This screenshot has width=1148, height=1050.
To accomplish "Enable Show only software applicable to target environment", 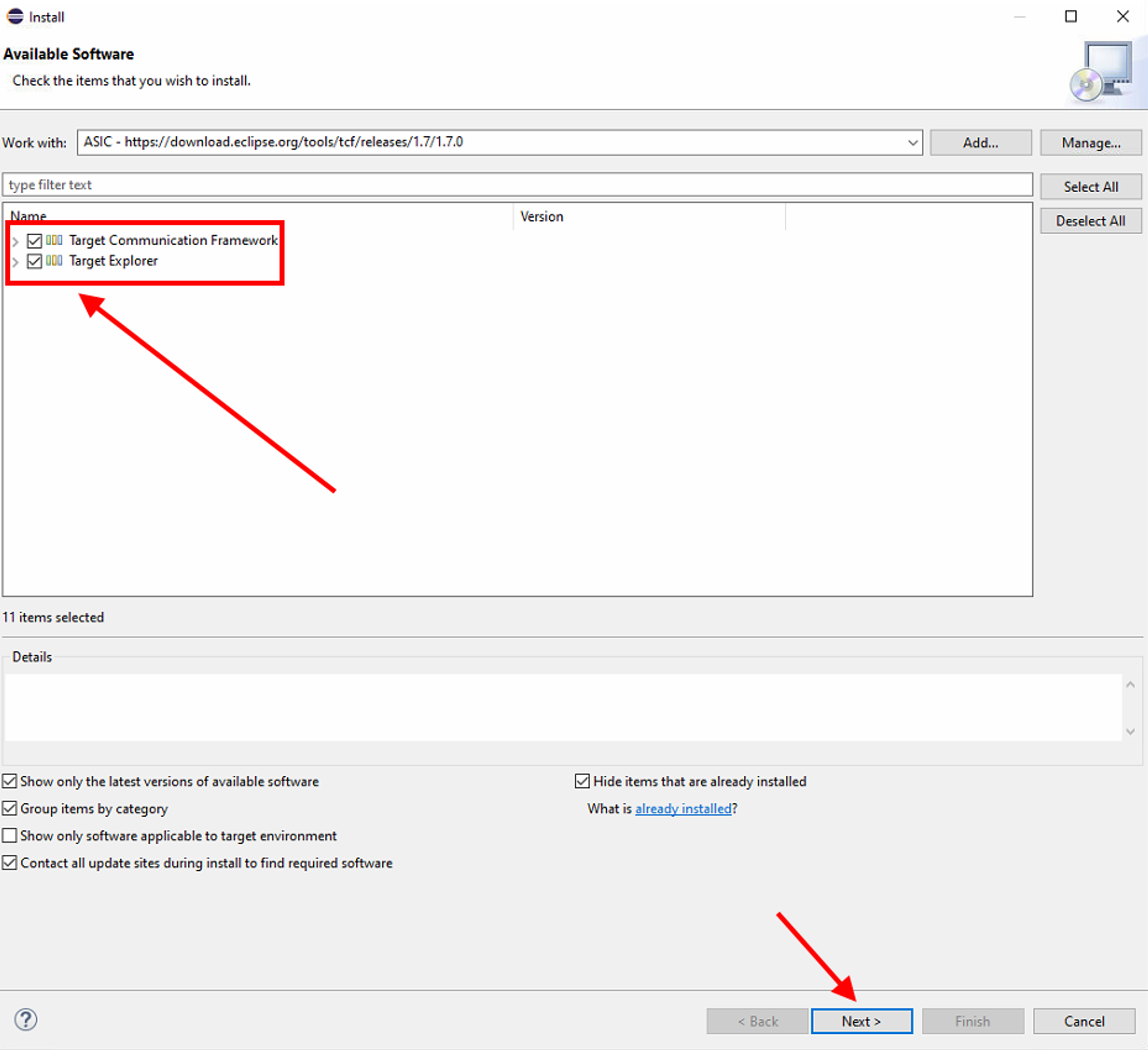I will 9,835.
